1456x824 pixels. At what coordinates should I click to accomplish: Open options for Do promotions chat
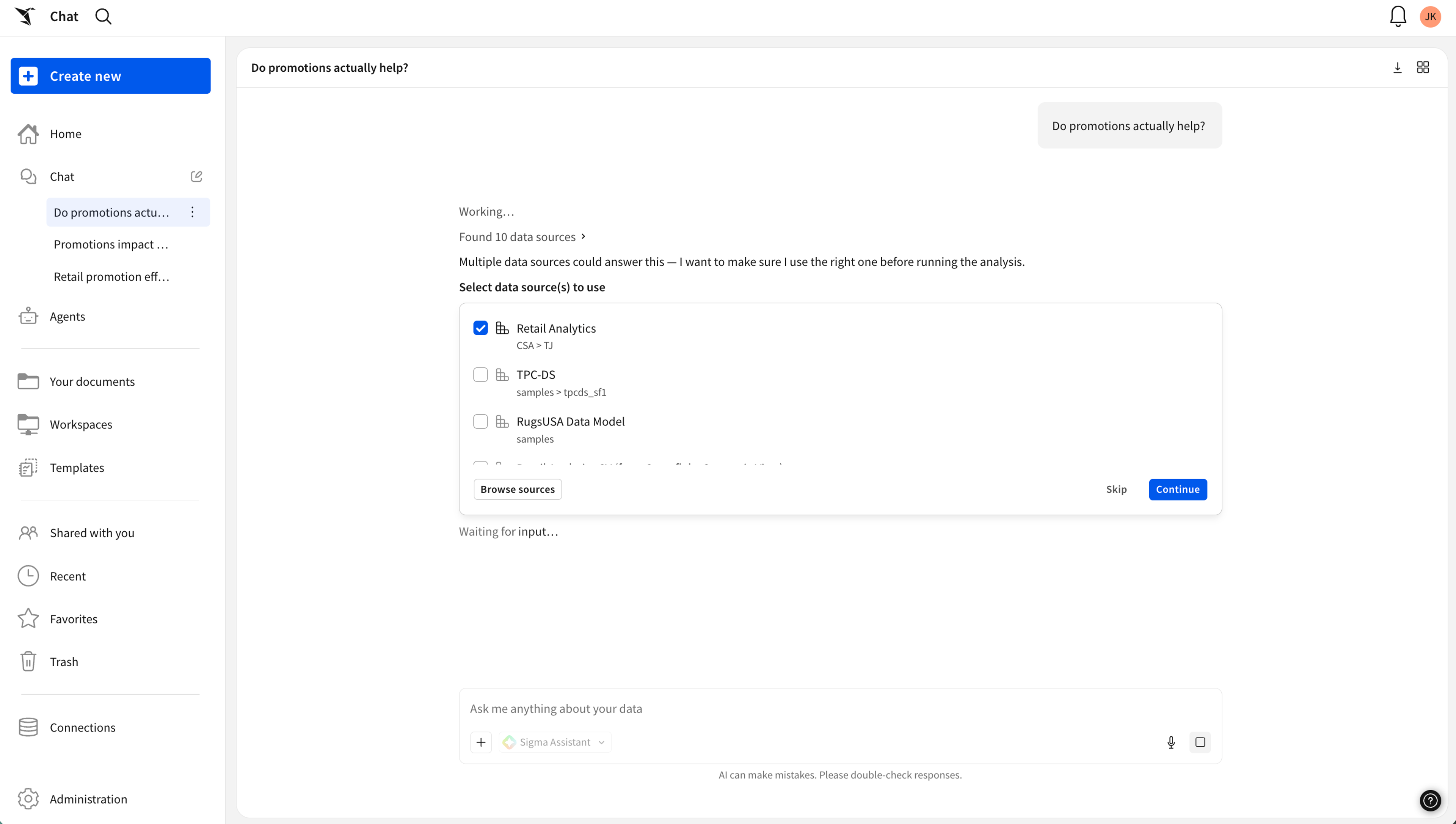pyautogui.click(x=192, y=212)
